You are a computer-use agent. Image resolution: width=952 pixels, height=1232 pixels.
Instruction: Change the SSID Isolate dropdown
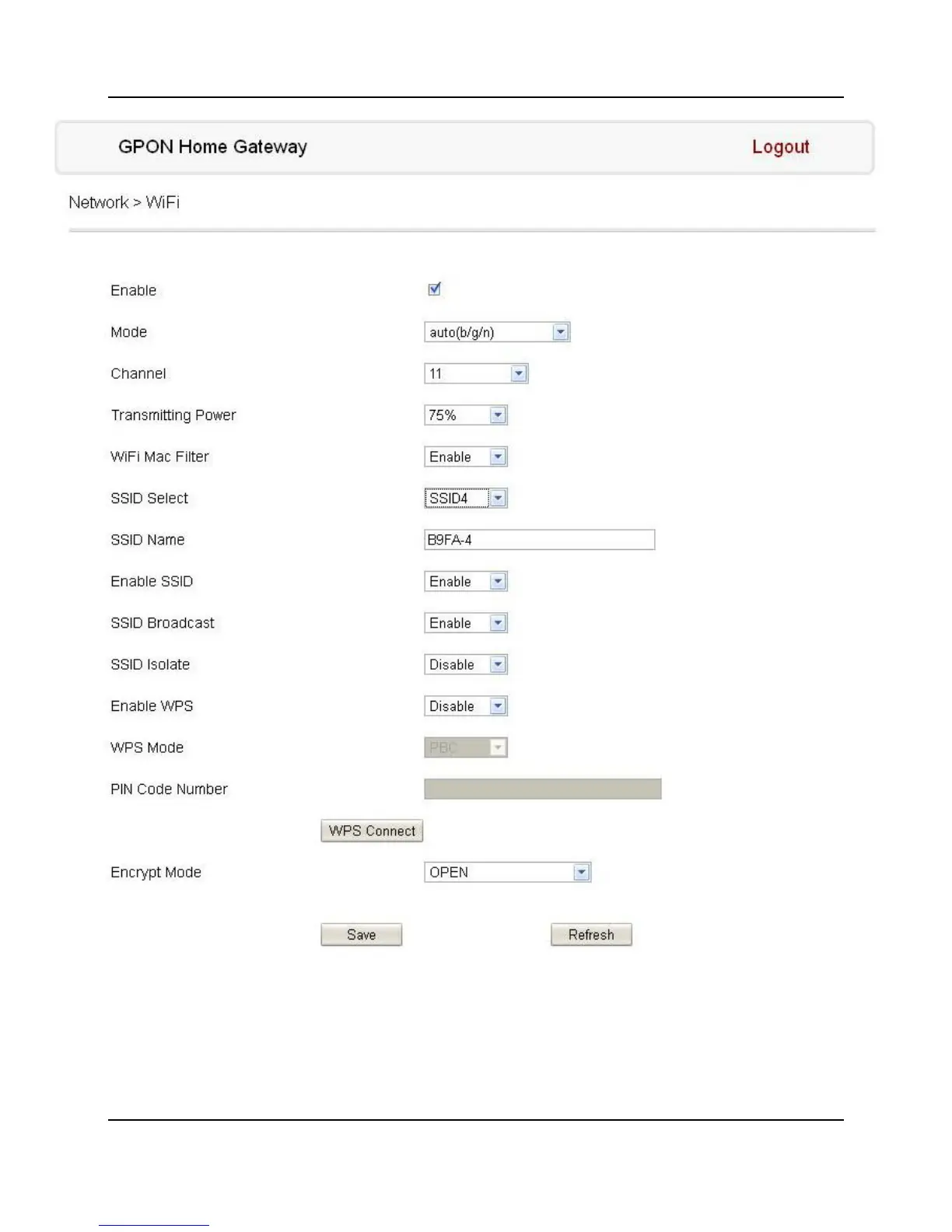[x=465, y=665]
